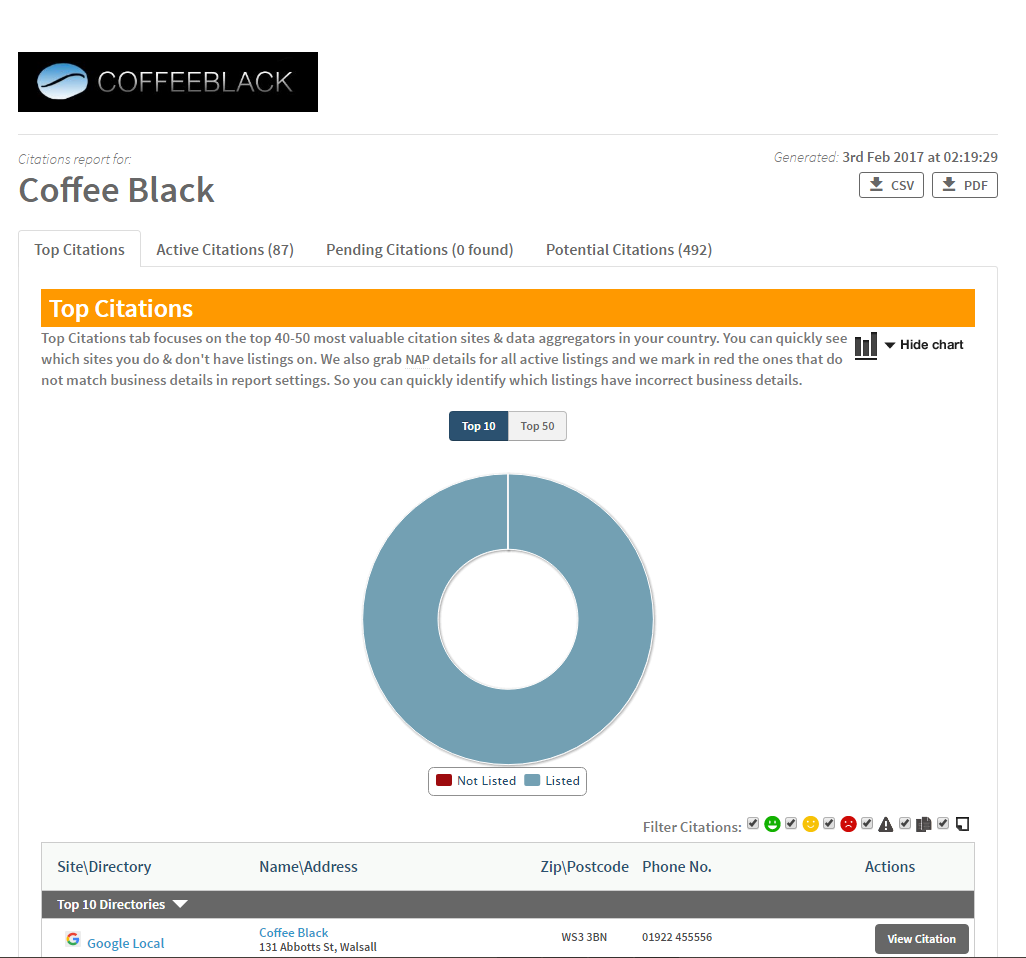Viewport: 1026px width, 958px height.
Task: Switch the chart to Top 50
Action: [x=537, y=426]
